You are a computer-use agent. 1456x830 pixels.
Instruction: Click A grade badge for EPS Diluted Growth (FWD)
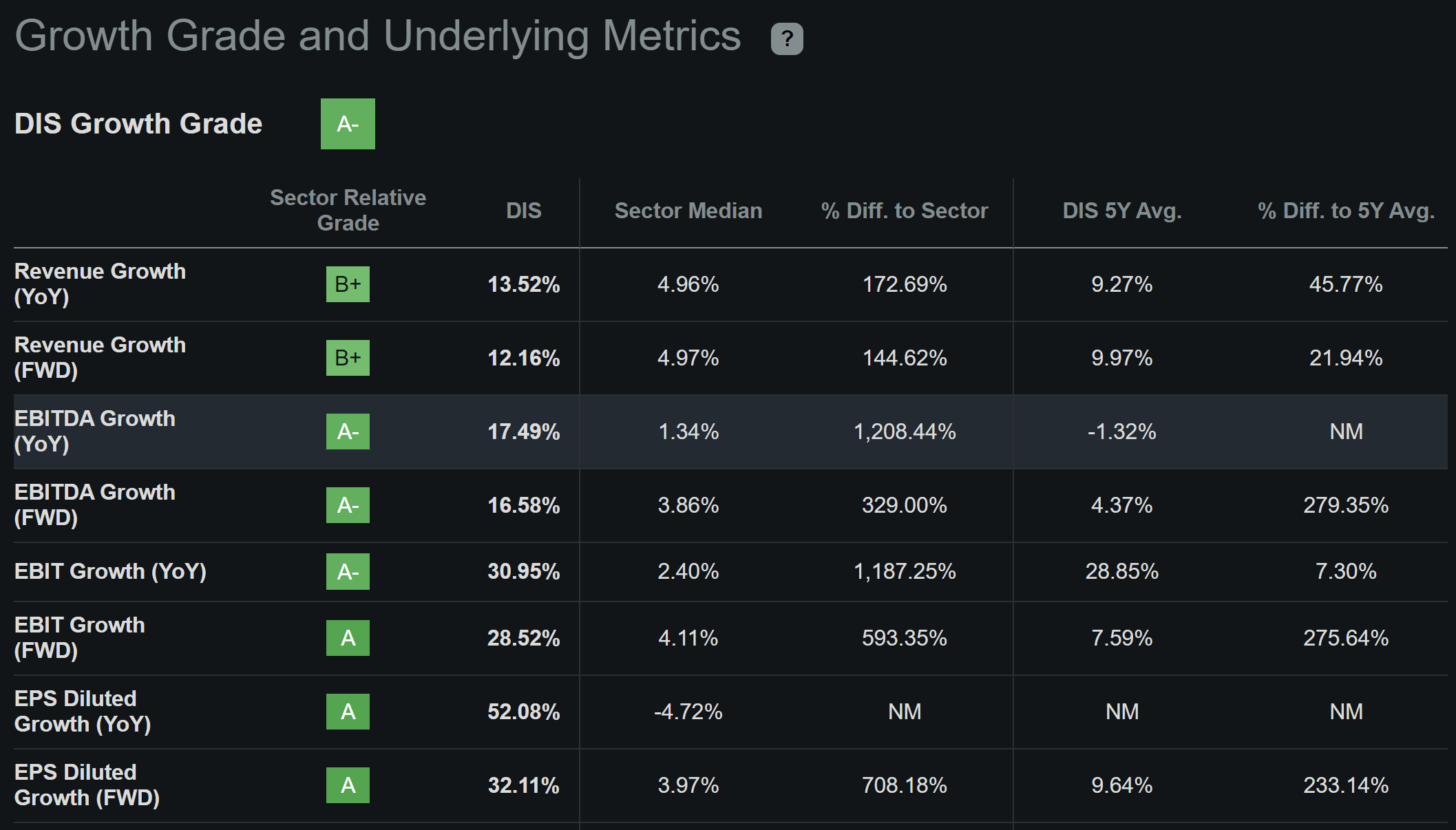348,785
